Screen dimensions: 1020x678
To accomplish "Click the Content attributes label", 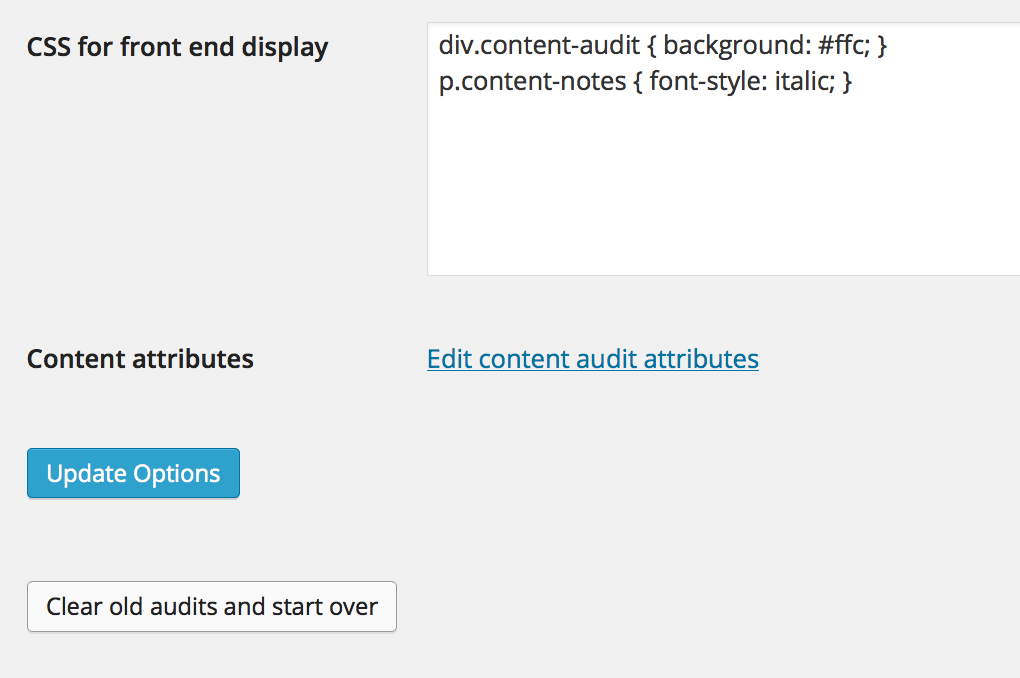I will pos(141,359).
